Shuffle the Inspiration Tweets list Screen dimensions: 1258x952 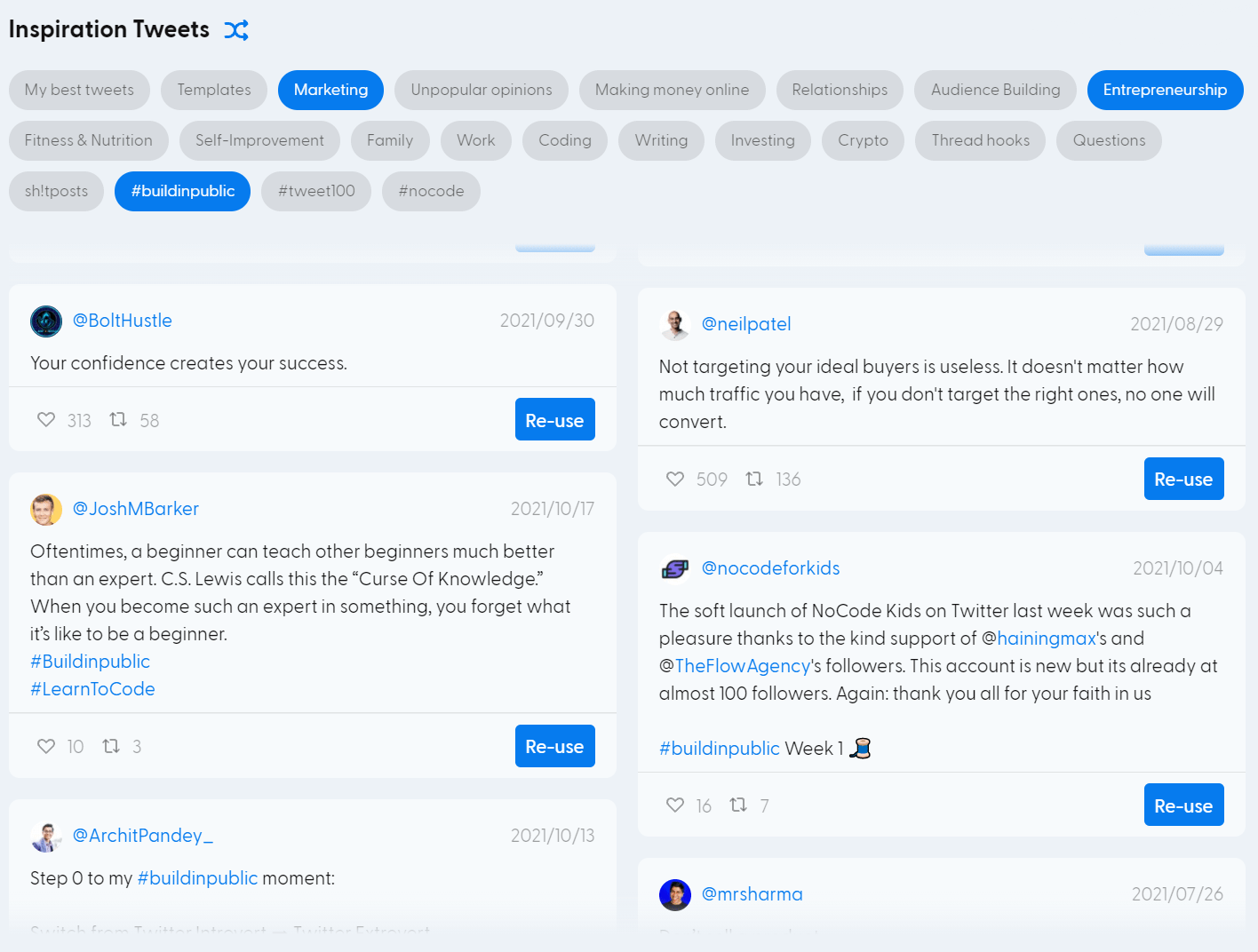point(236,30)
